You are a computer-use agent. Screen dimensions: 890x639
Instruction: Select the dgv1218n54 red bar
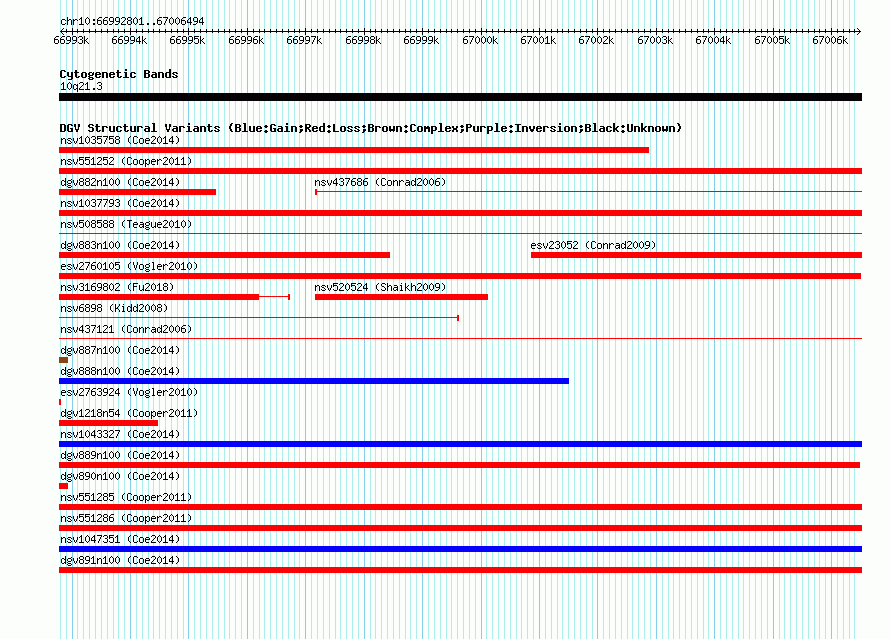[108, 423]
